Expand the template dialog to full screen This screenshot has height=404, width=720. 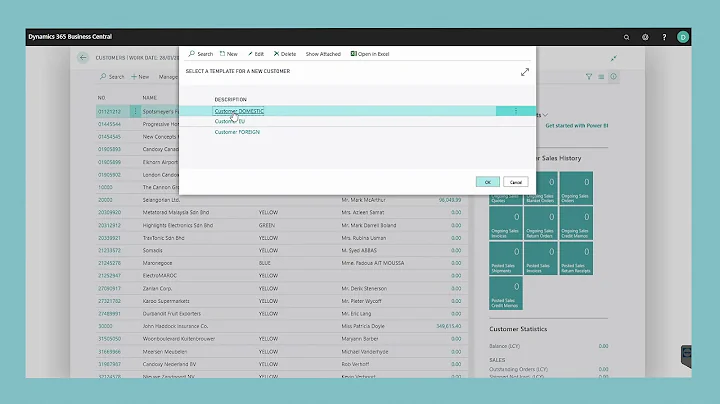[x=525, y=72]
